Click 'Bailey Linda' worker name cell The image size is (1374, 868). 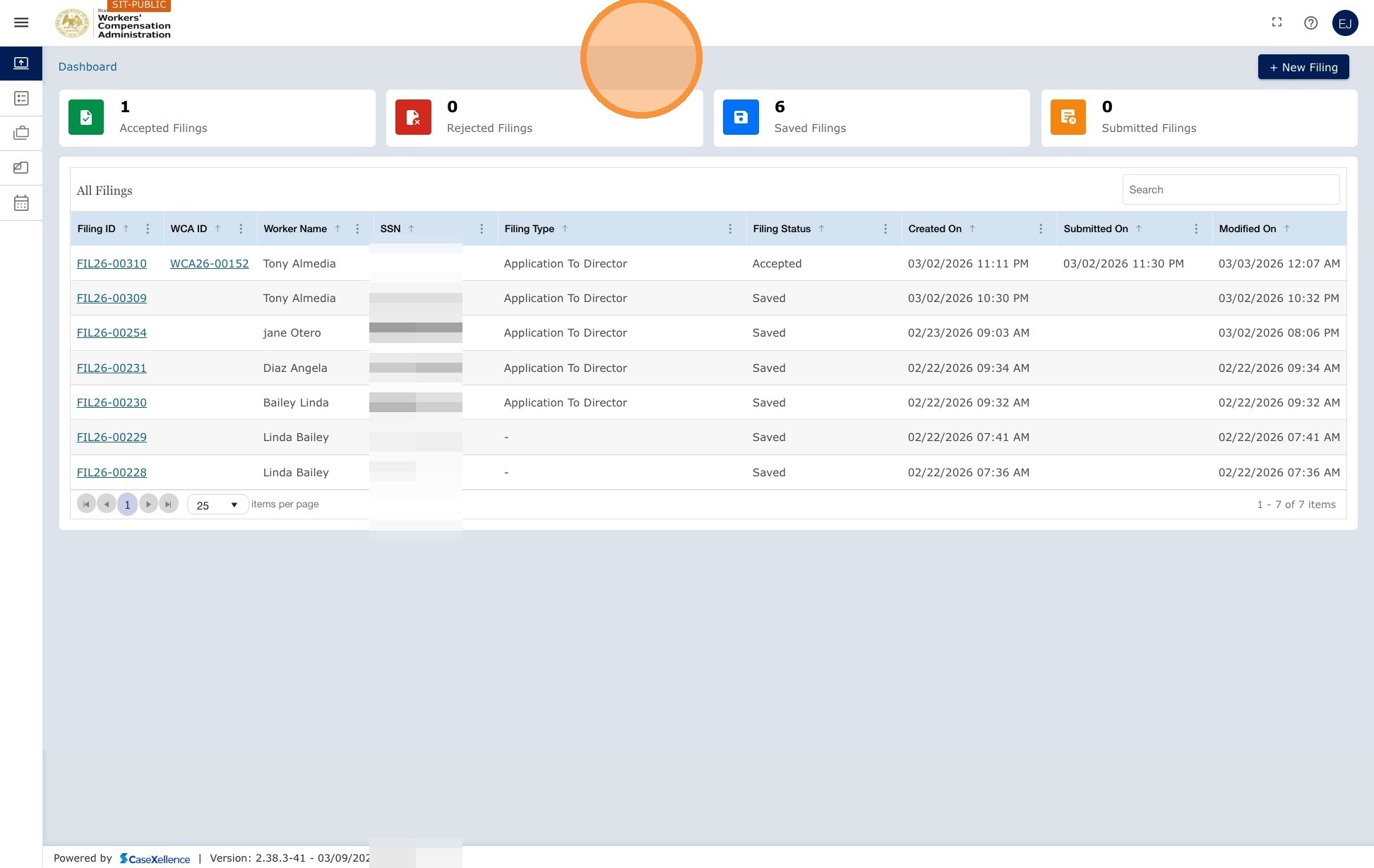pos(296,402)
